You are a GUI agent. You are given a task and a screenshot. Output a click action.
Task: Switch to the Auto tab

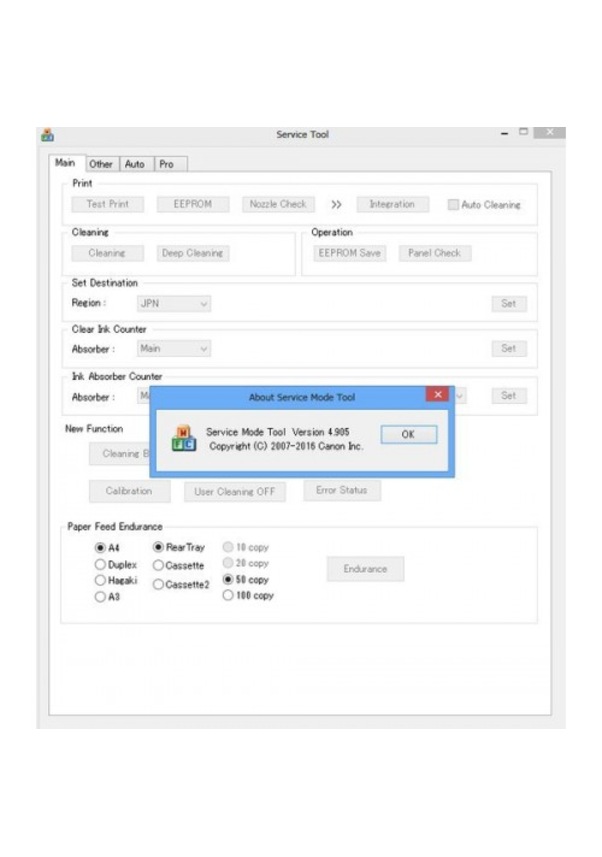click(134, 164)
